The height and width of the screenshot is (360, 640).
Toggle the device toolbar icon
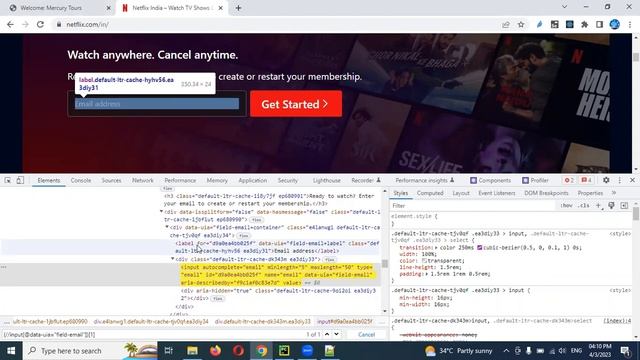[x=20, y=180]
